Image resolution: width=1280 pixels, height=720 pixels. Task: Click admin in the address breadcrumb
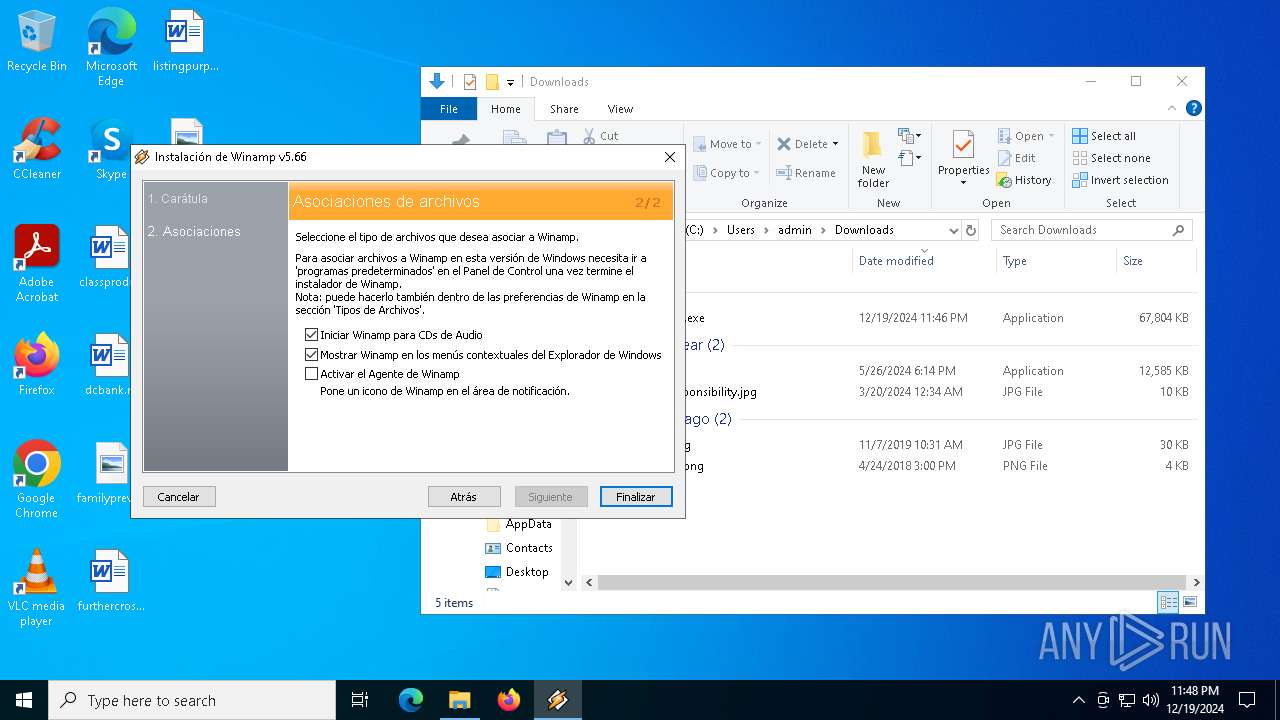[795, 230]
